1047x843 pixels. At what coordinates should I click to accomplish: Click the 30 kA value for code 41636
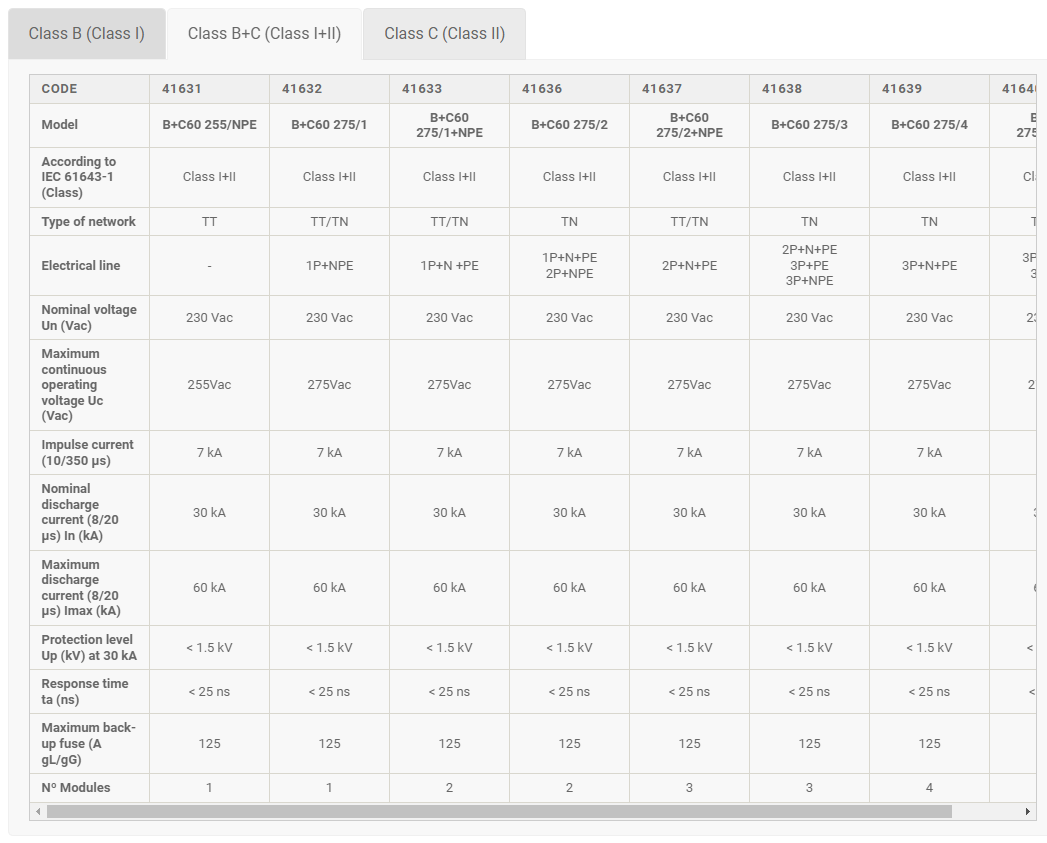click(570, 513)
